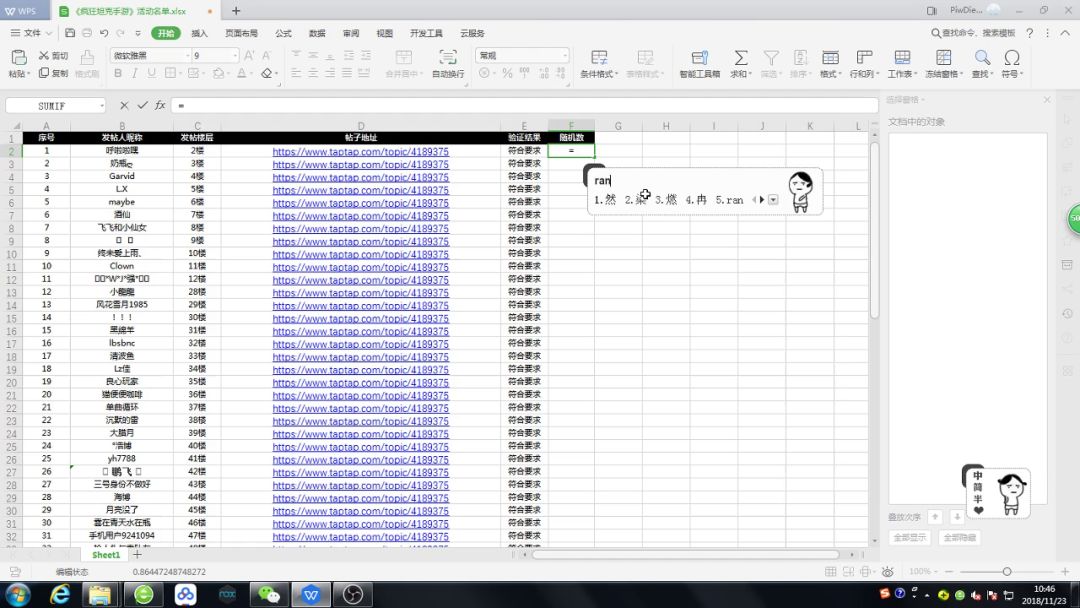Confirm formula entry with the checkmark

[x=142, y=105]
